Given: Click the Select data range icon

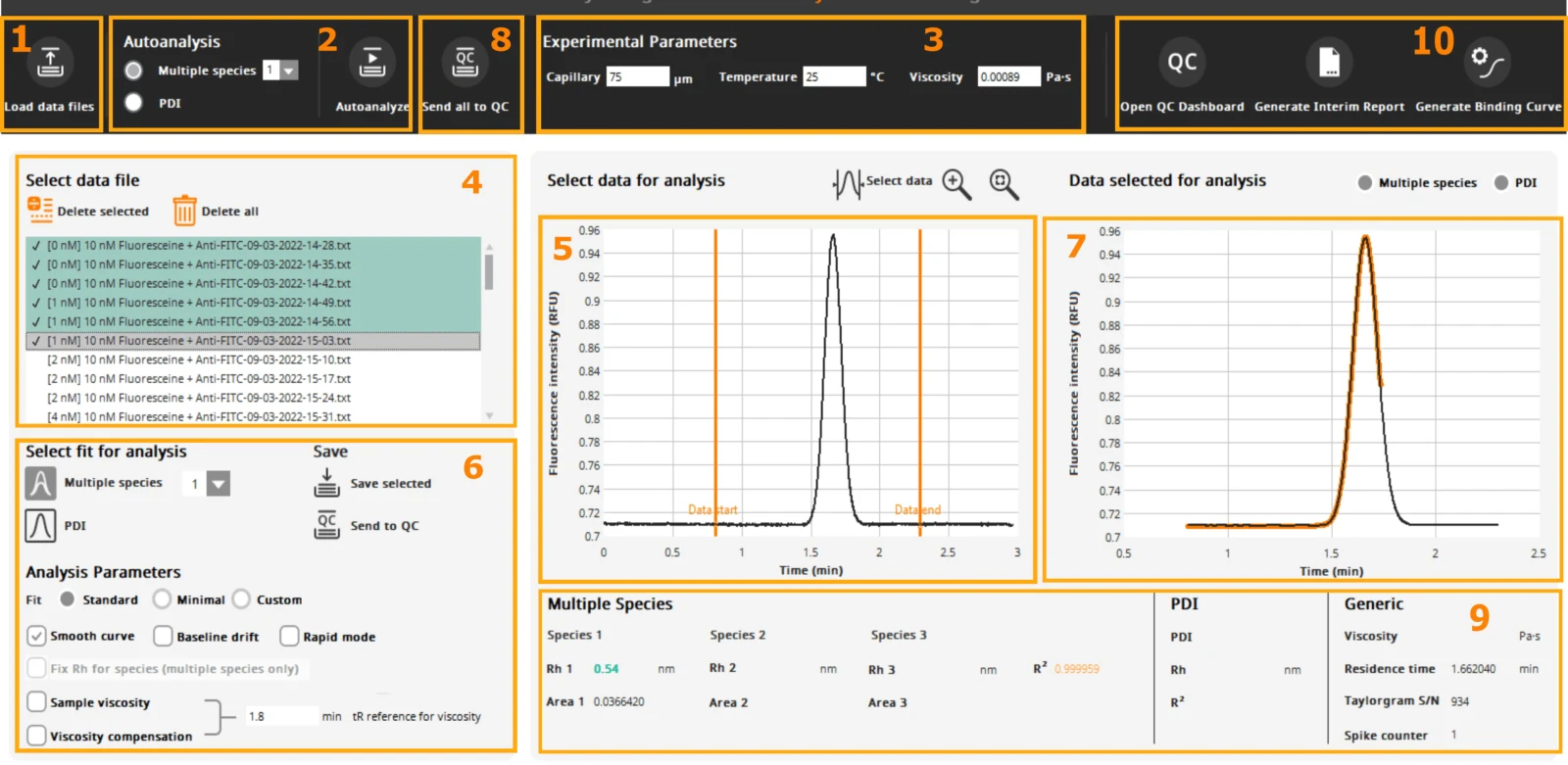Looking at the screenshot, I should pos(847,182).
